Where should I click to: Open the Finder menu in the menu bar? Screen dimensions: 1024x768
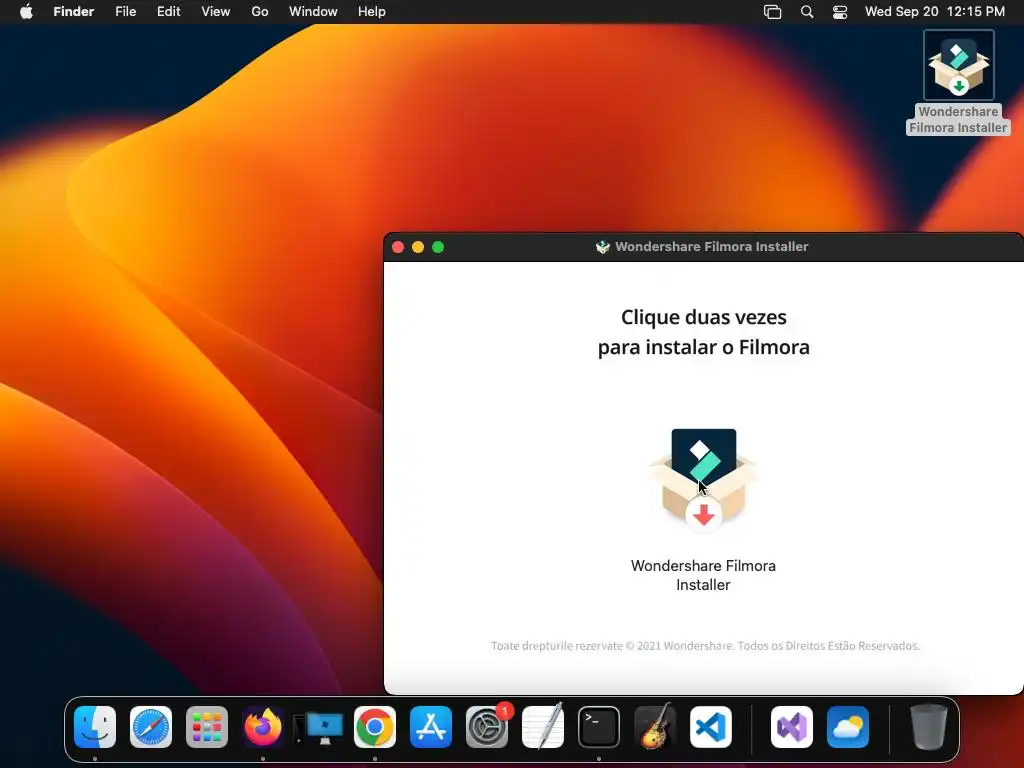point(74,12)
